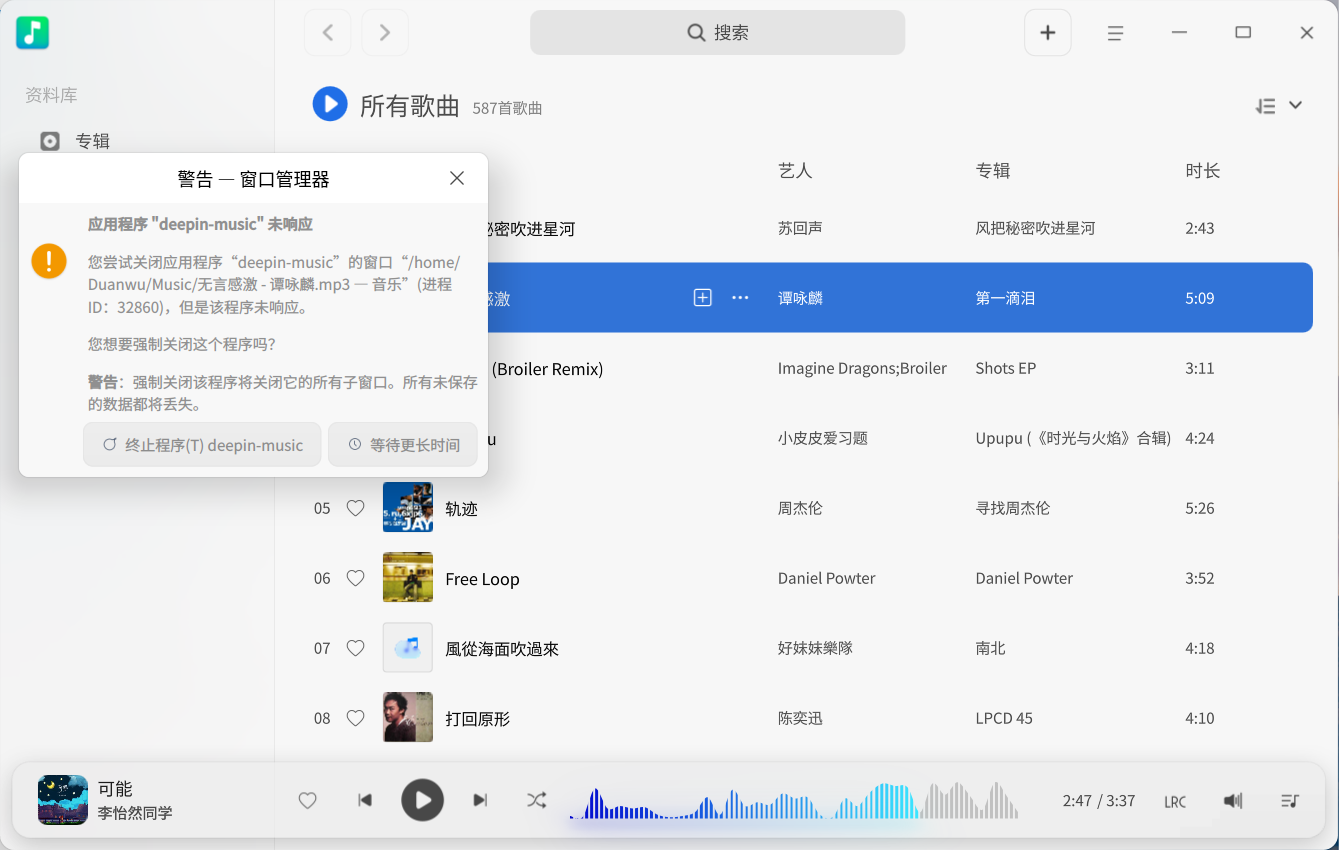Image resolution: width=1339 pixels, height=850 pixels.
Task: Click the 艺人 column header
Action: [795, 171]
